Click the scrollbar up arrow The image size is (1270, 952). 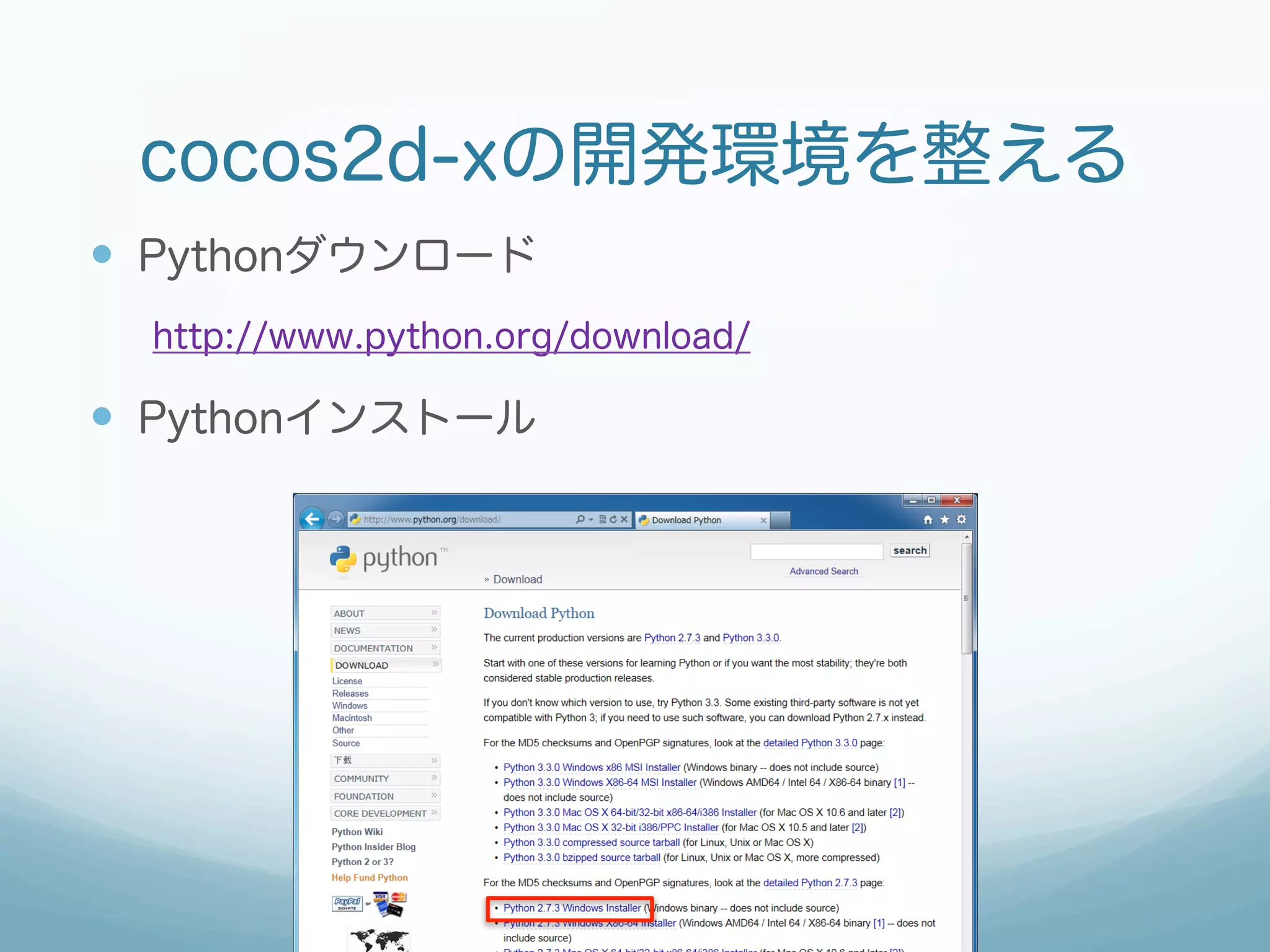[966, 537]
